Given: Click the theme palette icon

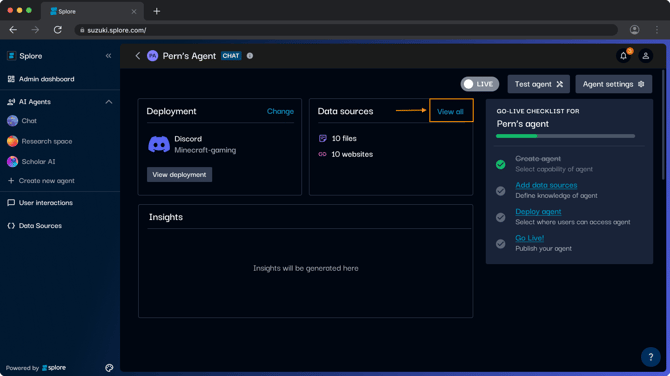Looking at the screenshot, I should click(109, 368).
